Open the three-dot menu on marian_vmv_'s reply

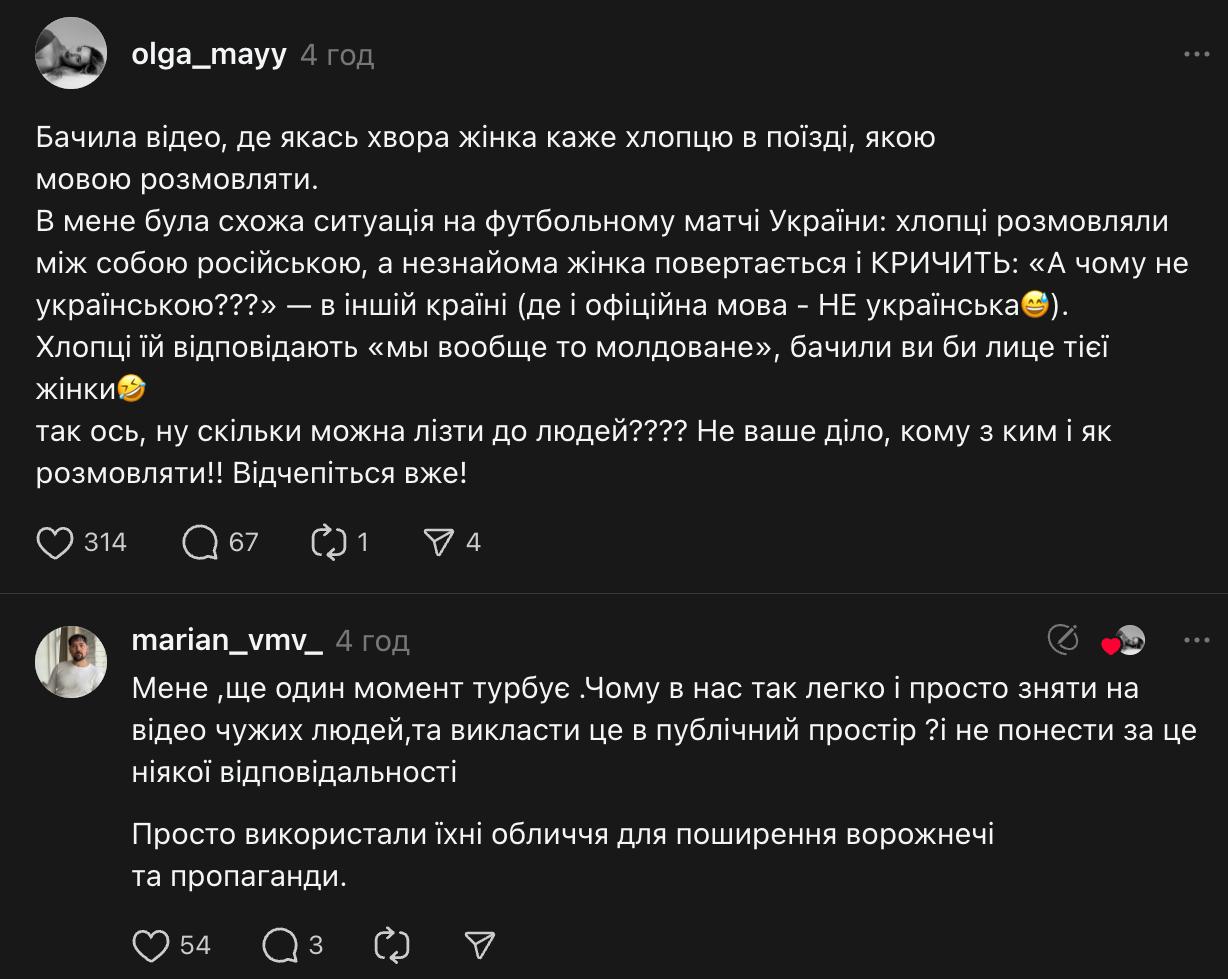coord(1196,640)
